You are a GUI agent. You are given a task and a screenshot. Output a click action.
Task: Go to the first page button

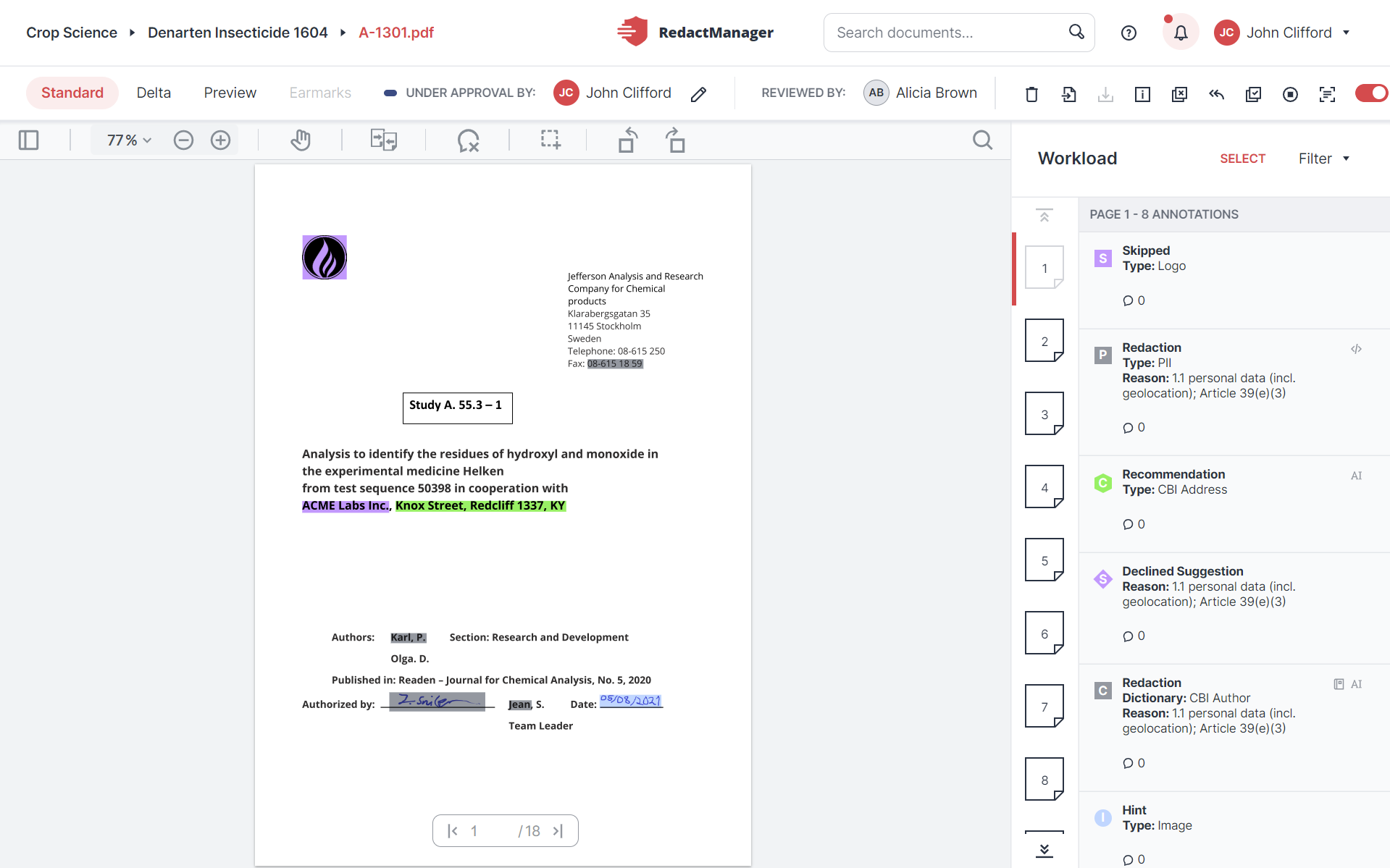click(x=453, y=831)
